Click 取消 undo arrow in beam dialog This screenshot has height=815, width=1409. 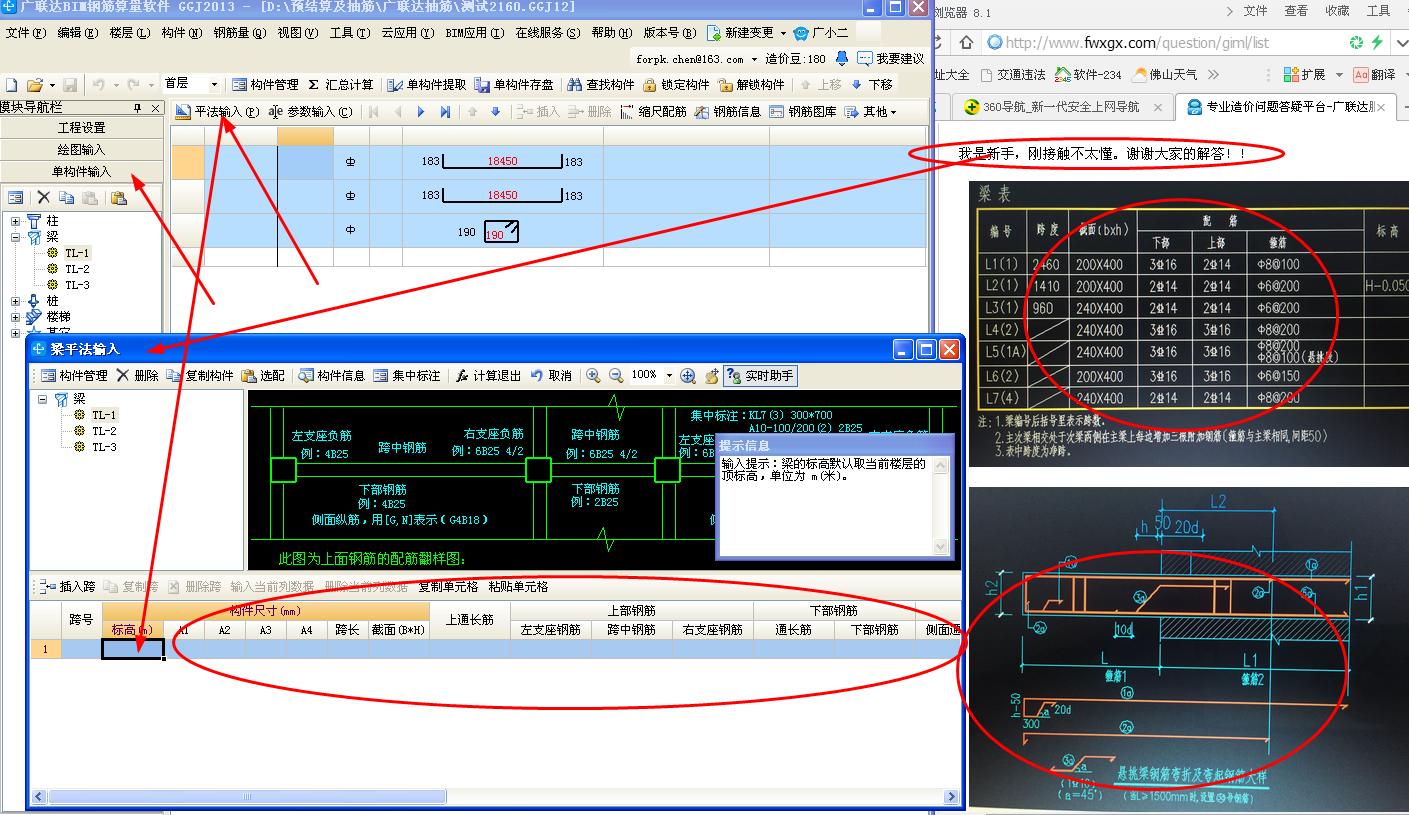coord(551,376)
